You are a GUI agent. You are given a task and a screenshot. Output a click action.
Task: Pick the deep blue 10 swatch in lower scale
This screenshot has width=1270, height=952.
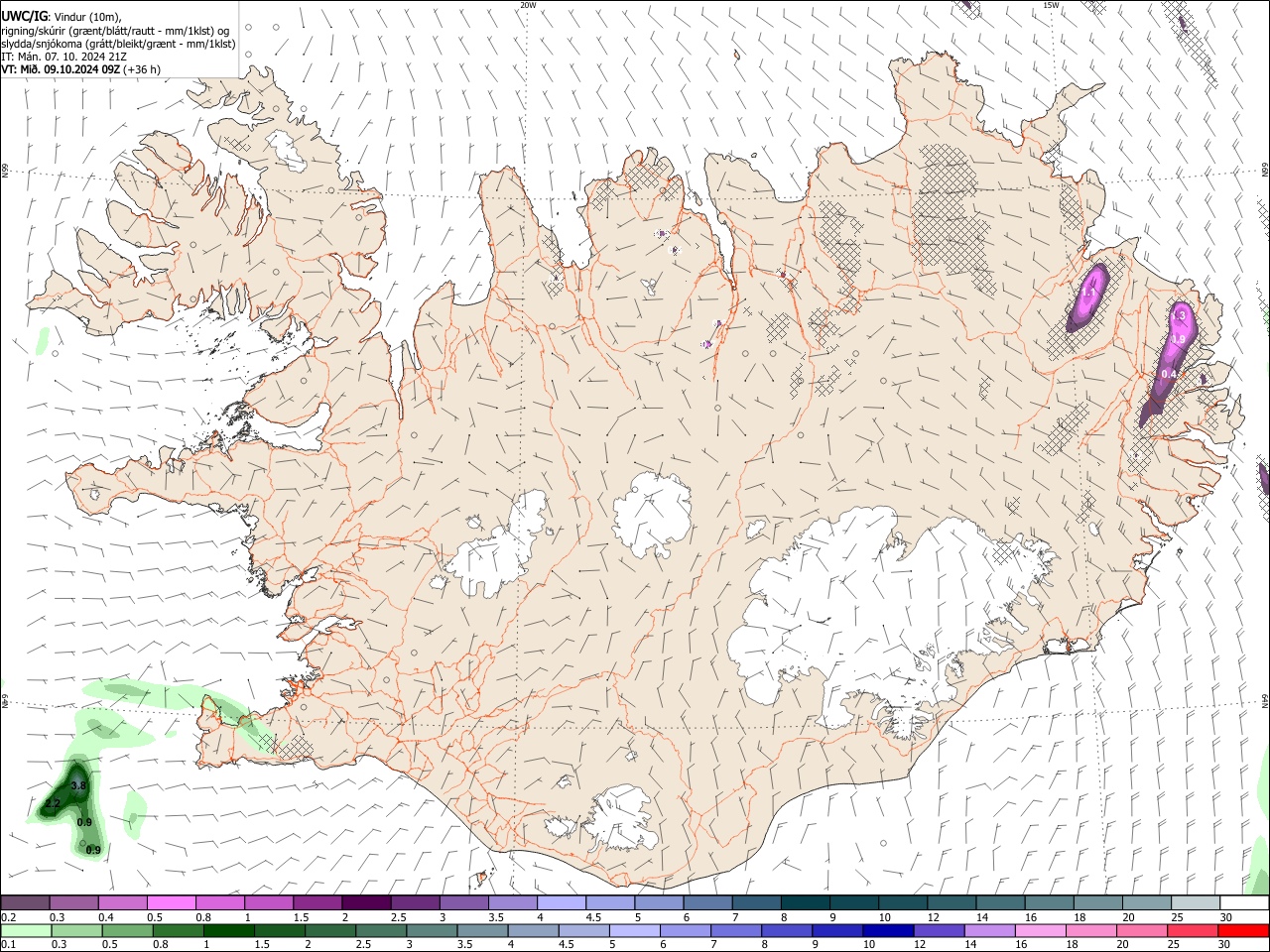888,930
